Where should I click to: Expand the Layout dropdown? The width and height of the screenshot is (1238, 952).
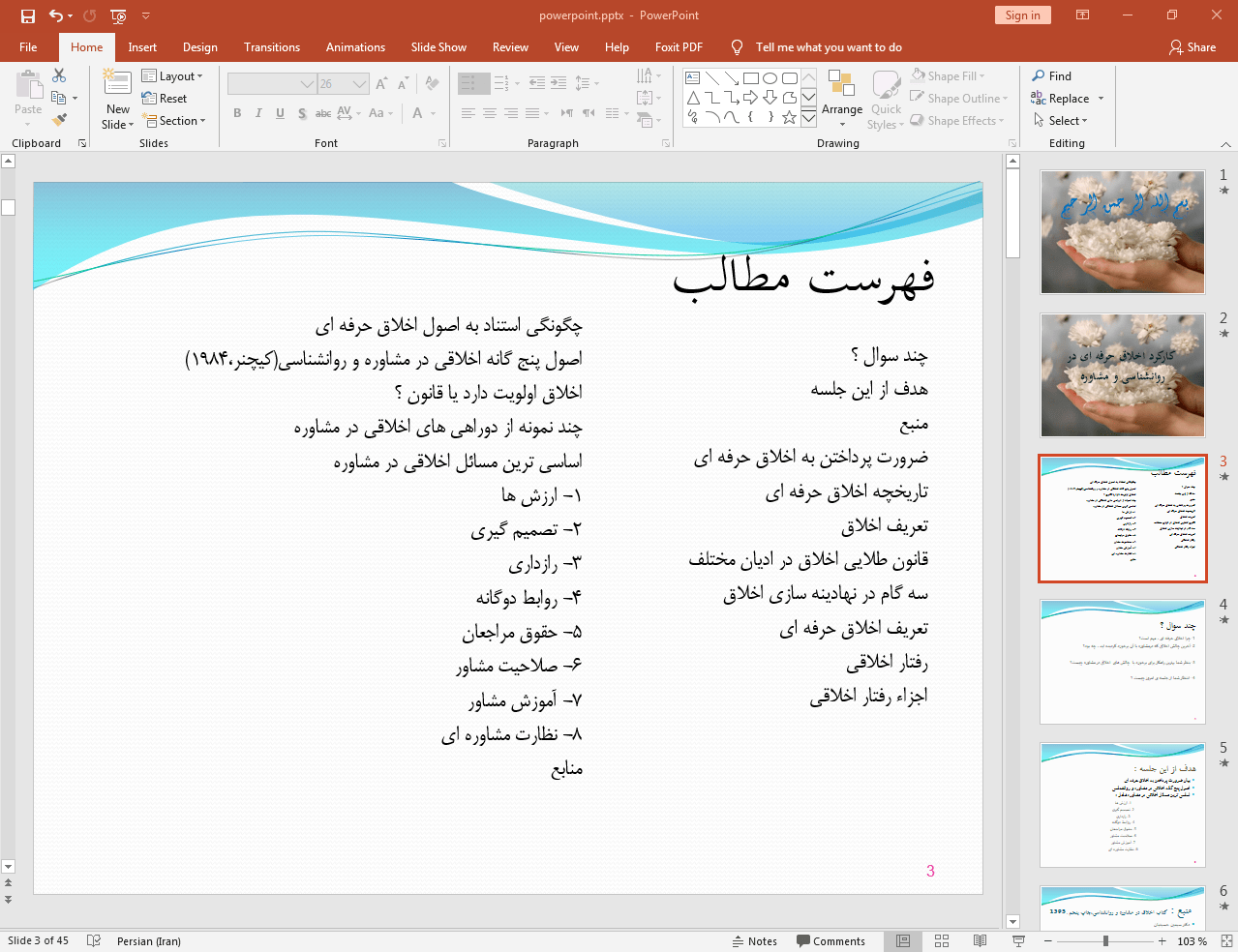[172, 75]
